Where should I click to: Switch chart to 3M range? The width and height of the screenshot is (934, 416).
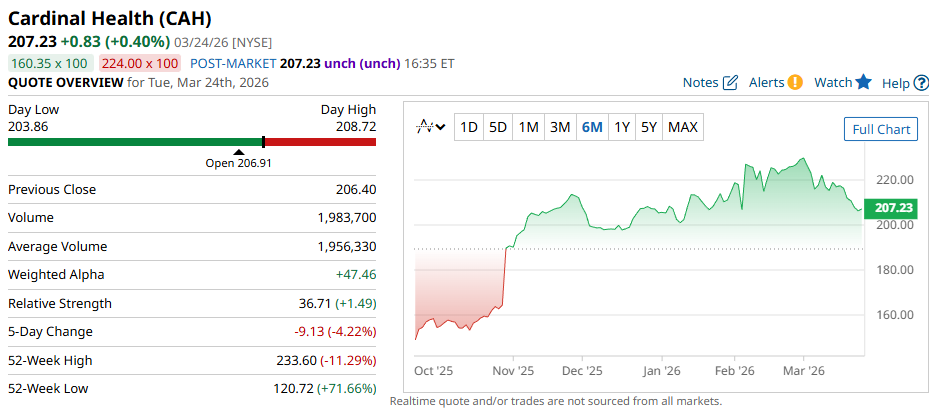click(x=560, y=127)
